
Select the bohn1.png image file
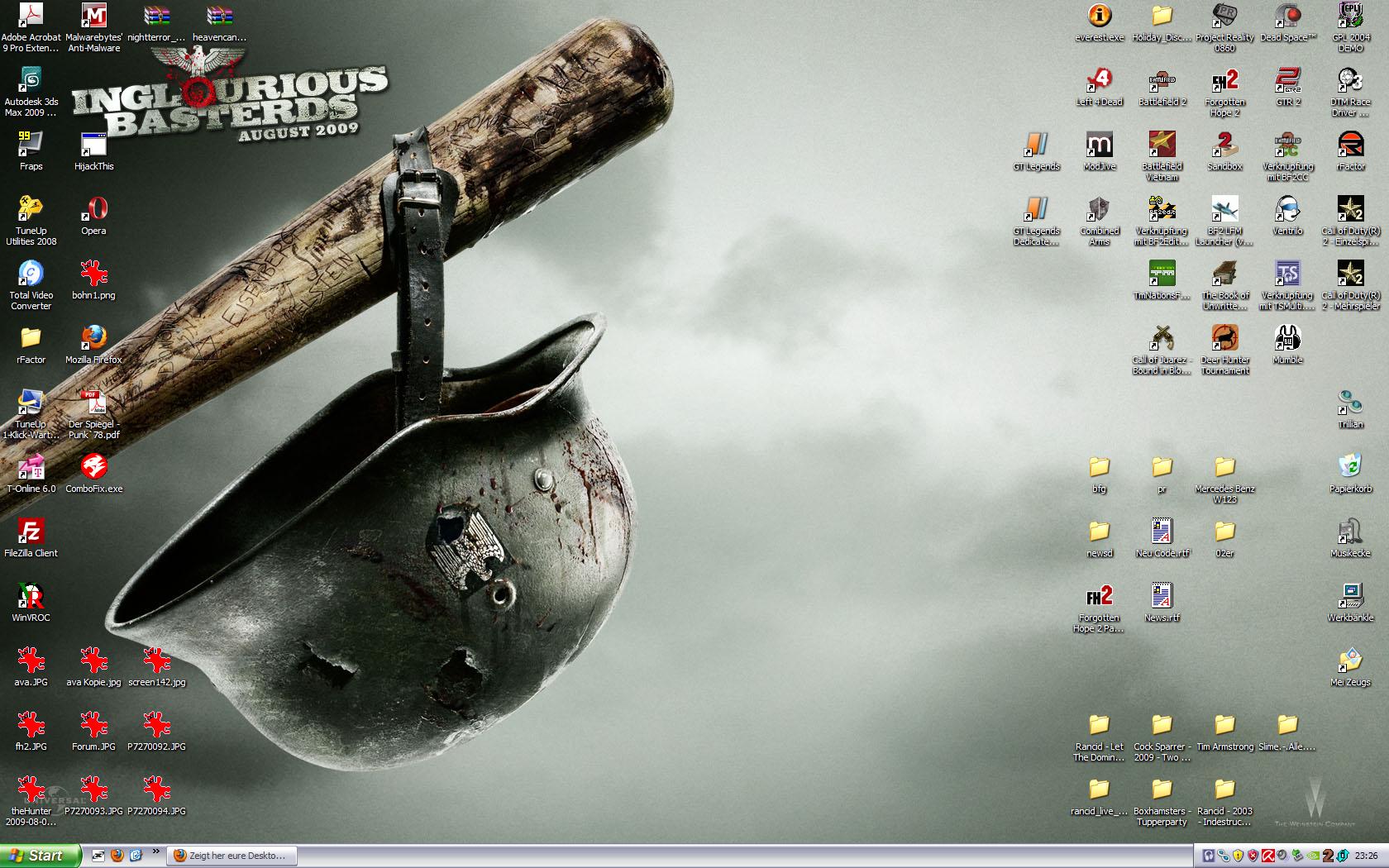click(93, 280)
